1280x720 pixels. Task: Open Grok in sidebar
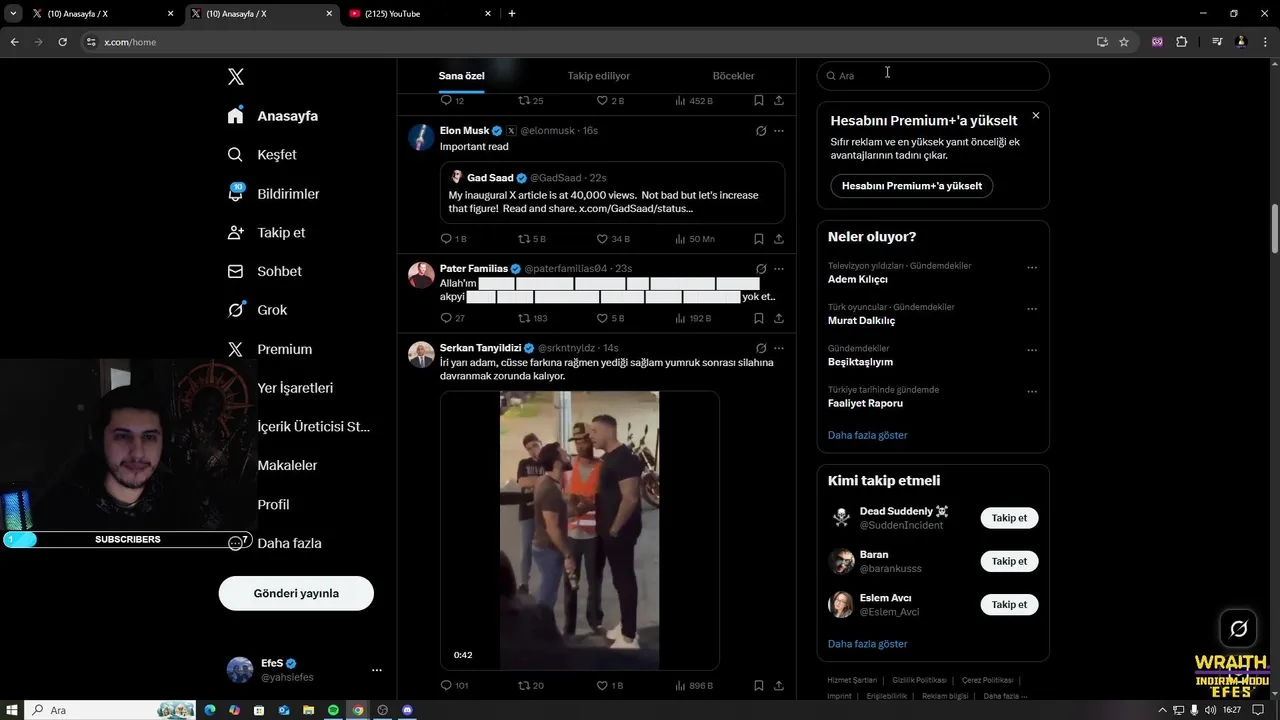[257, 310]
